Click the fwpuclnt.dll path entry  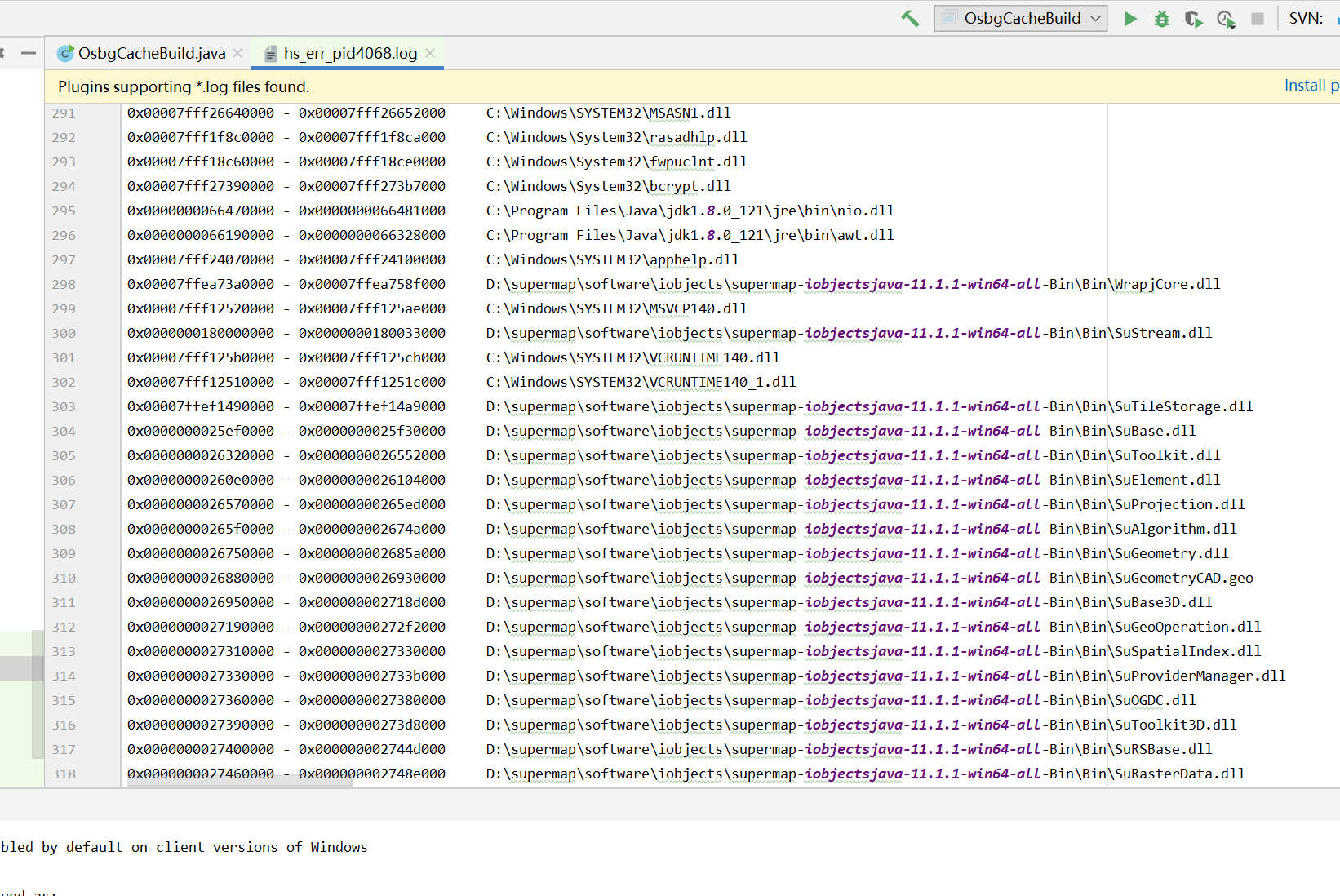(x=616, y=162)
